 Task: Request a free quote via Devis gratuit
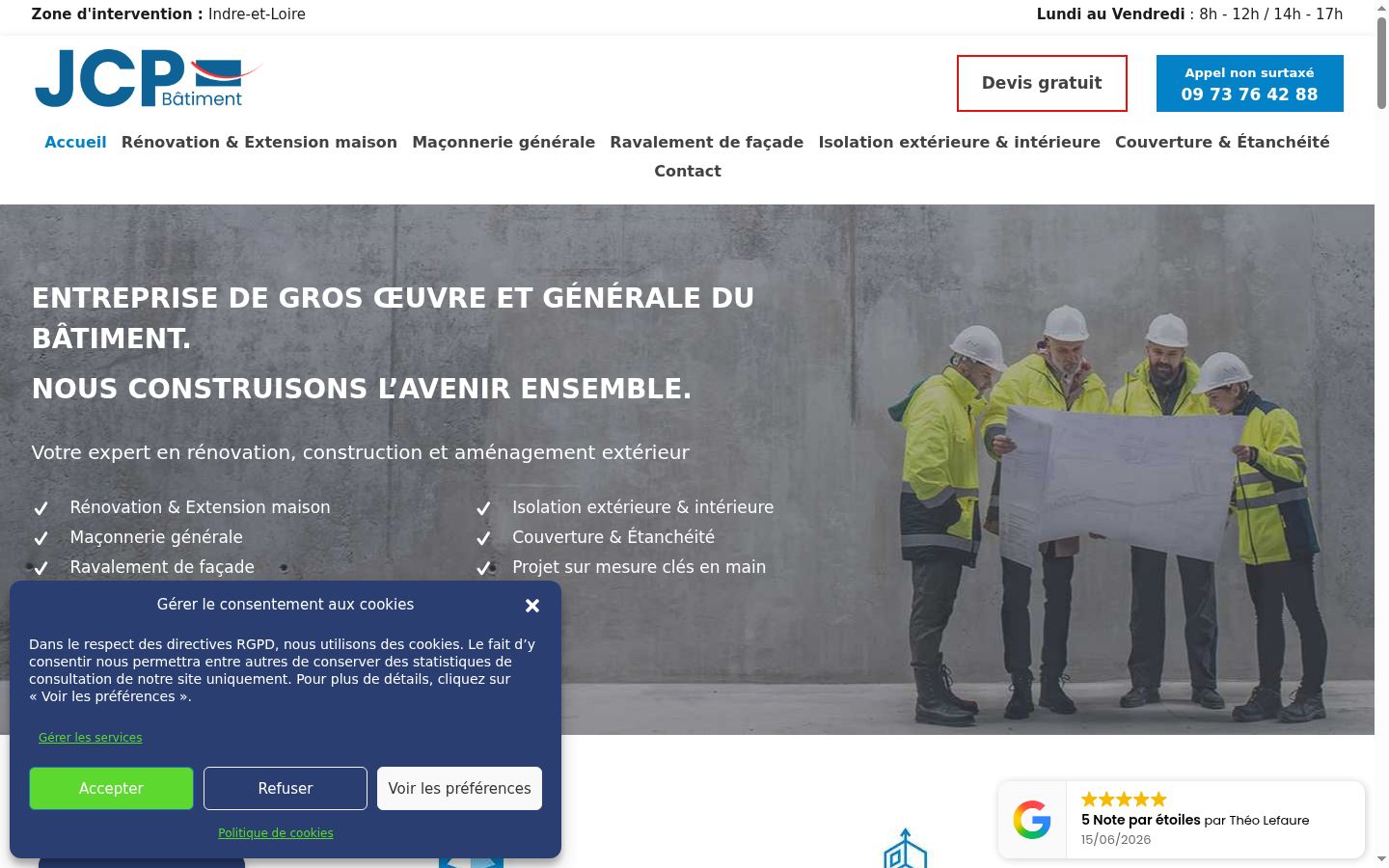[1042, 83]
